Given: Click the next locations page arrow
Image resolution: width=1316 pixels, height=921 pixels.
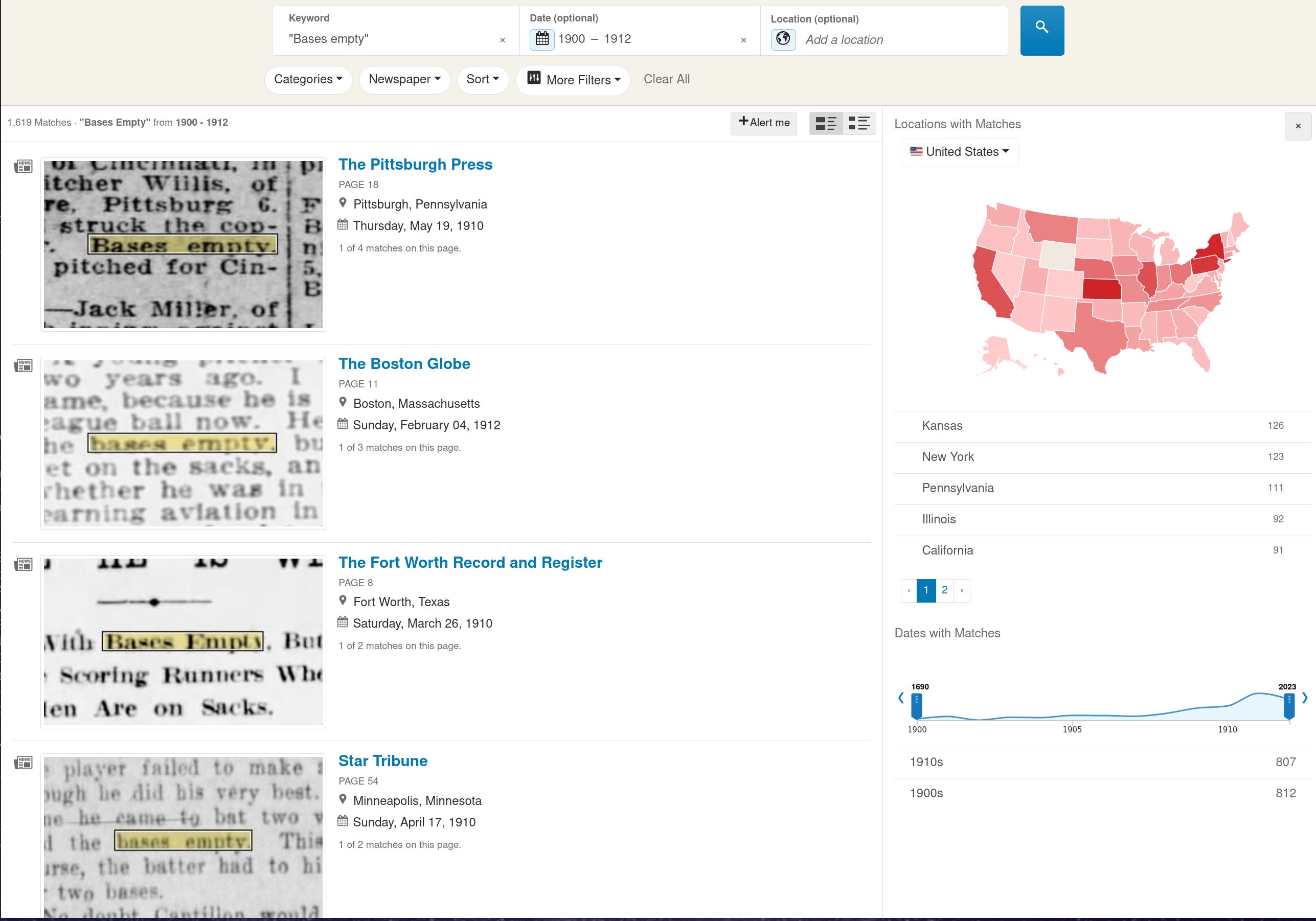Looking at the screenshot, I should 962,590.
